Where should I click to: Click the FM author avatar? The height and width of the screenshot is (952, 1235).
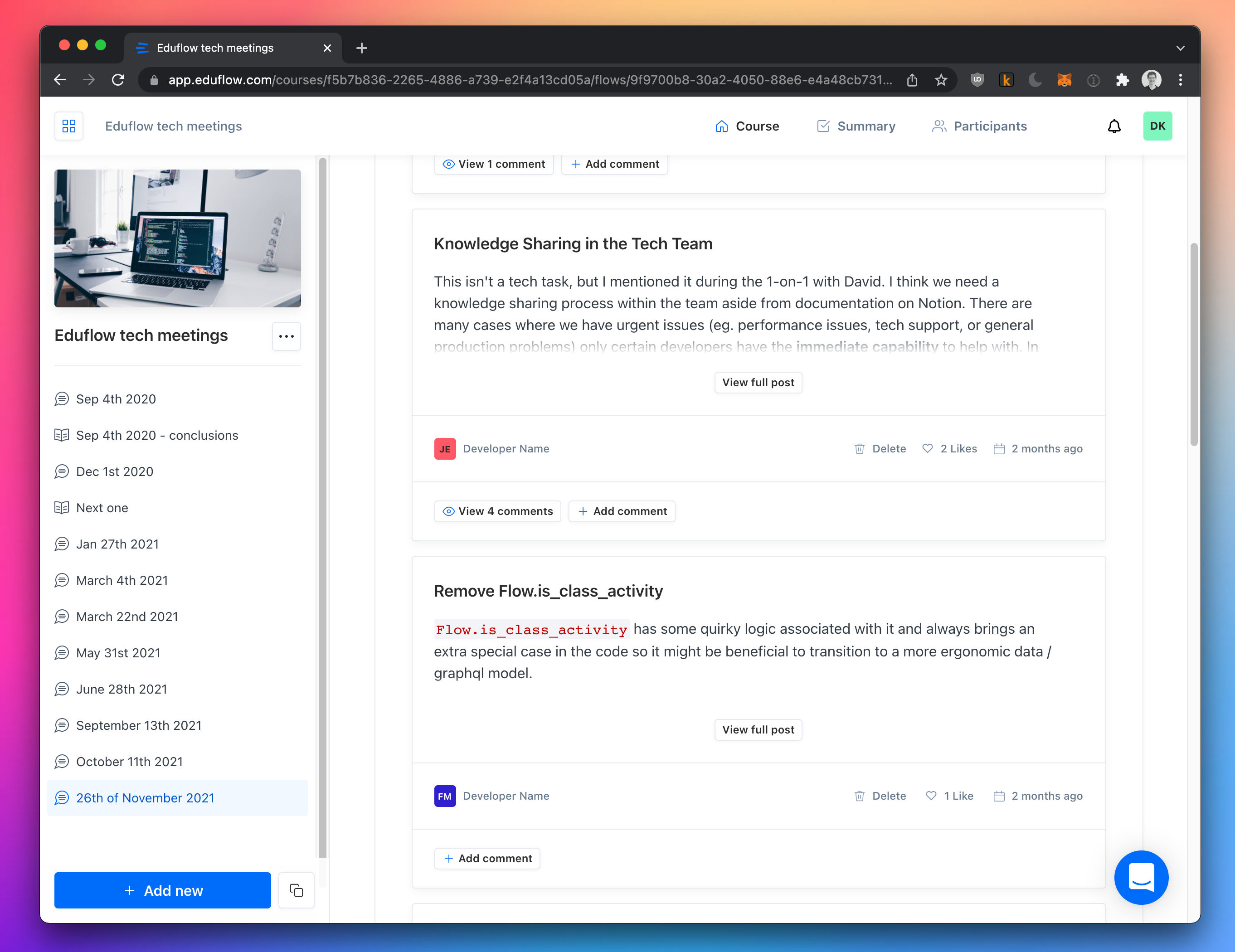pos(444,796)
